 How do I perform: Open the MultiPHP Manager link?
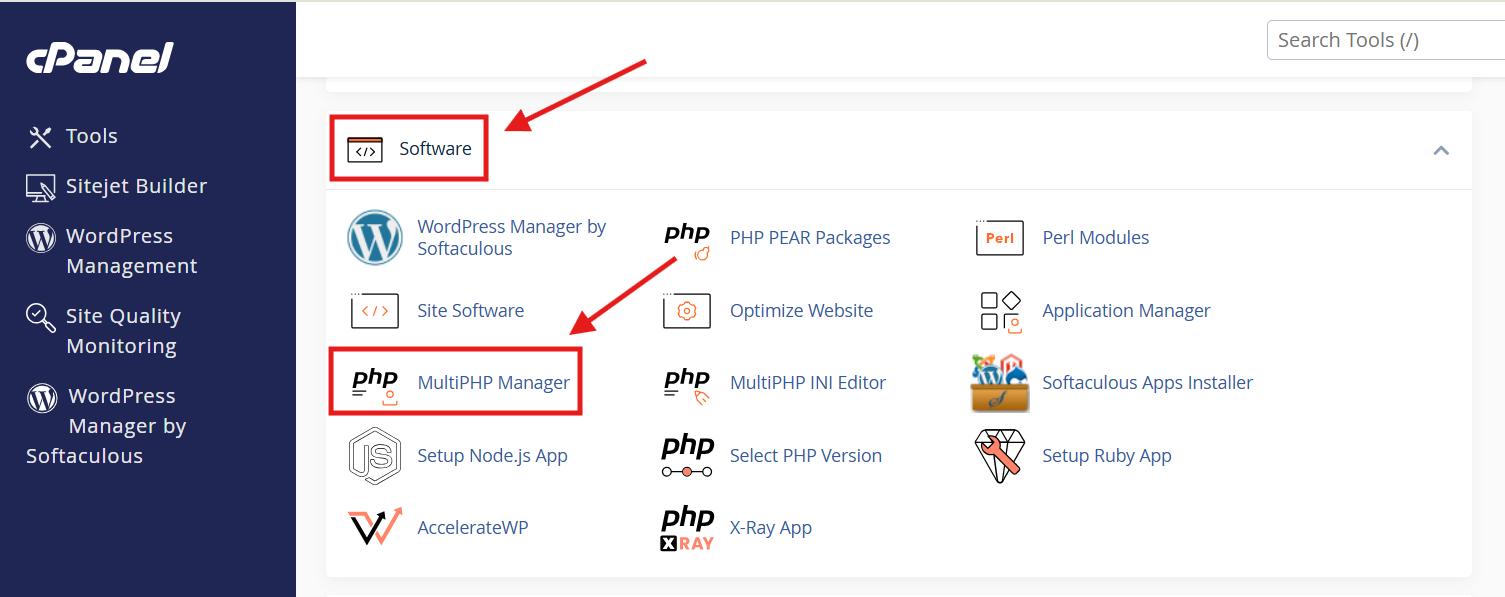coord(493,383)
